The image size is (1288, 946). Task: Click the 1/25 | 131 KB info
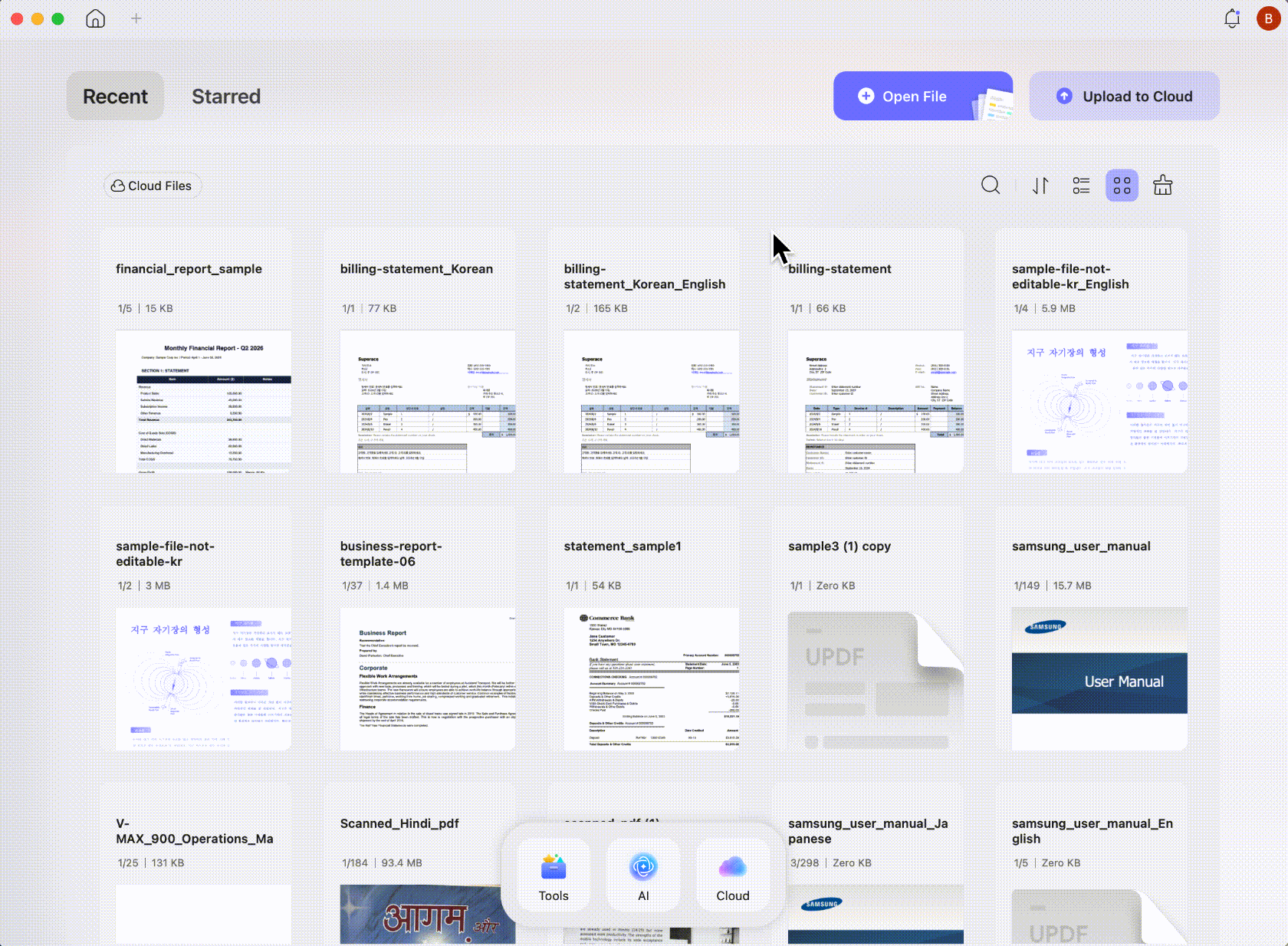click(151, 863)
